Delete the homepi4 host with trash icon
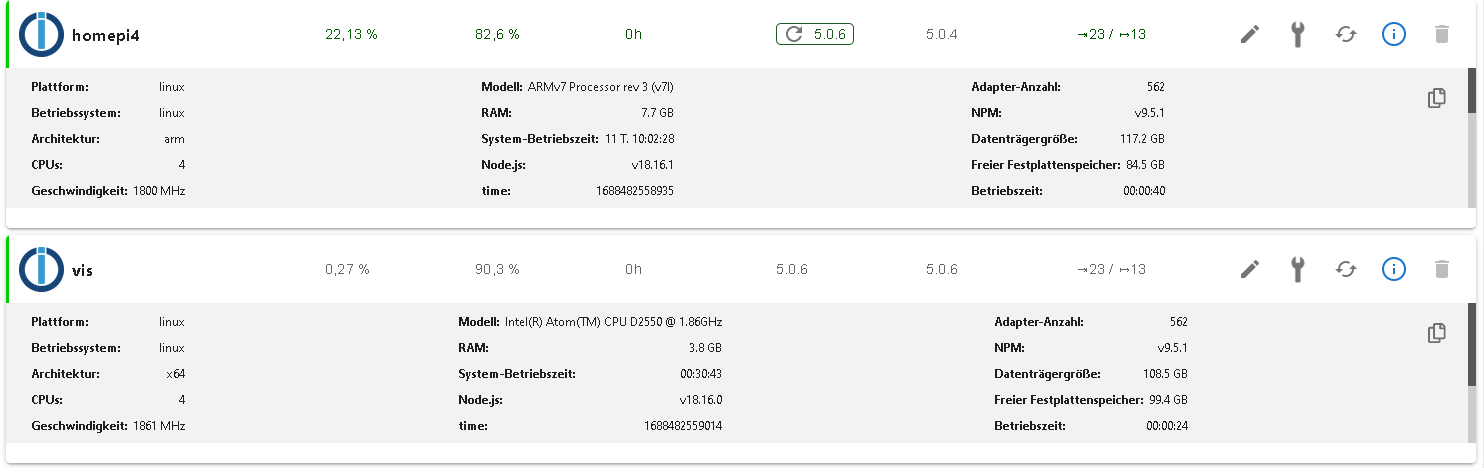Image resolution: width=1484 pixels, height=468 pixels. (1441, 35)
